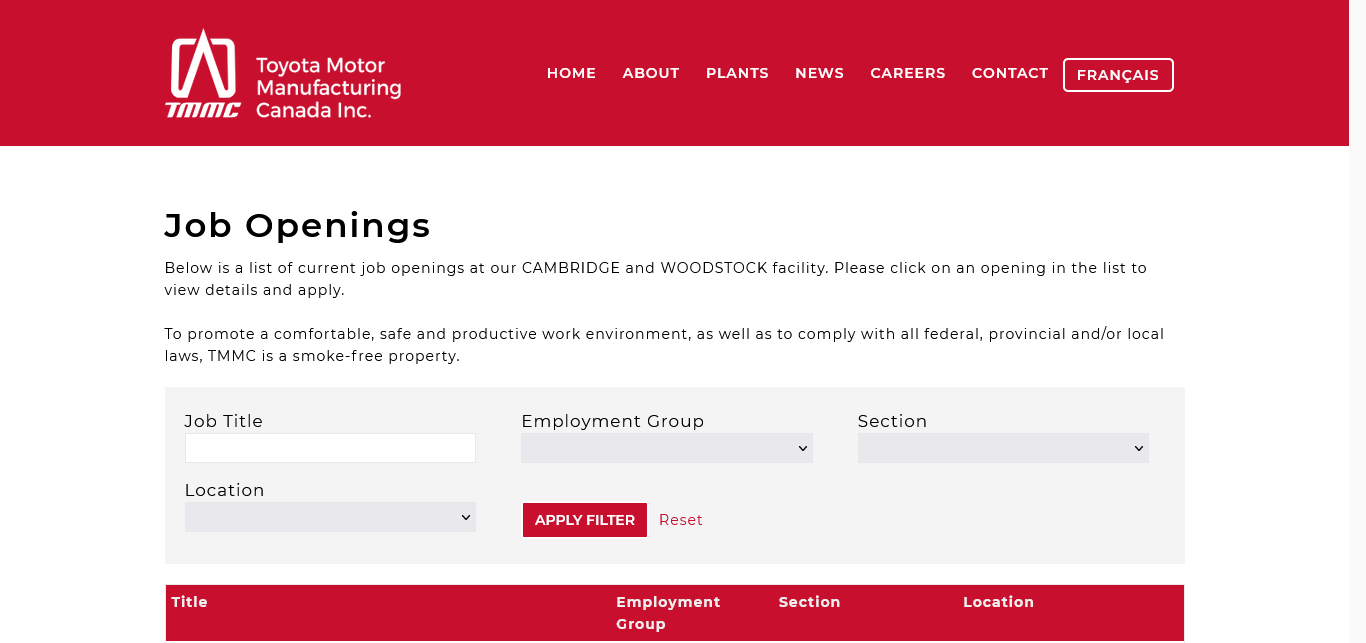Click into the Job Title input field

(330, 448)
